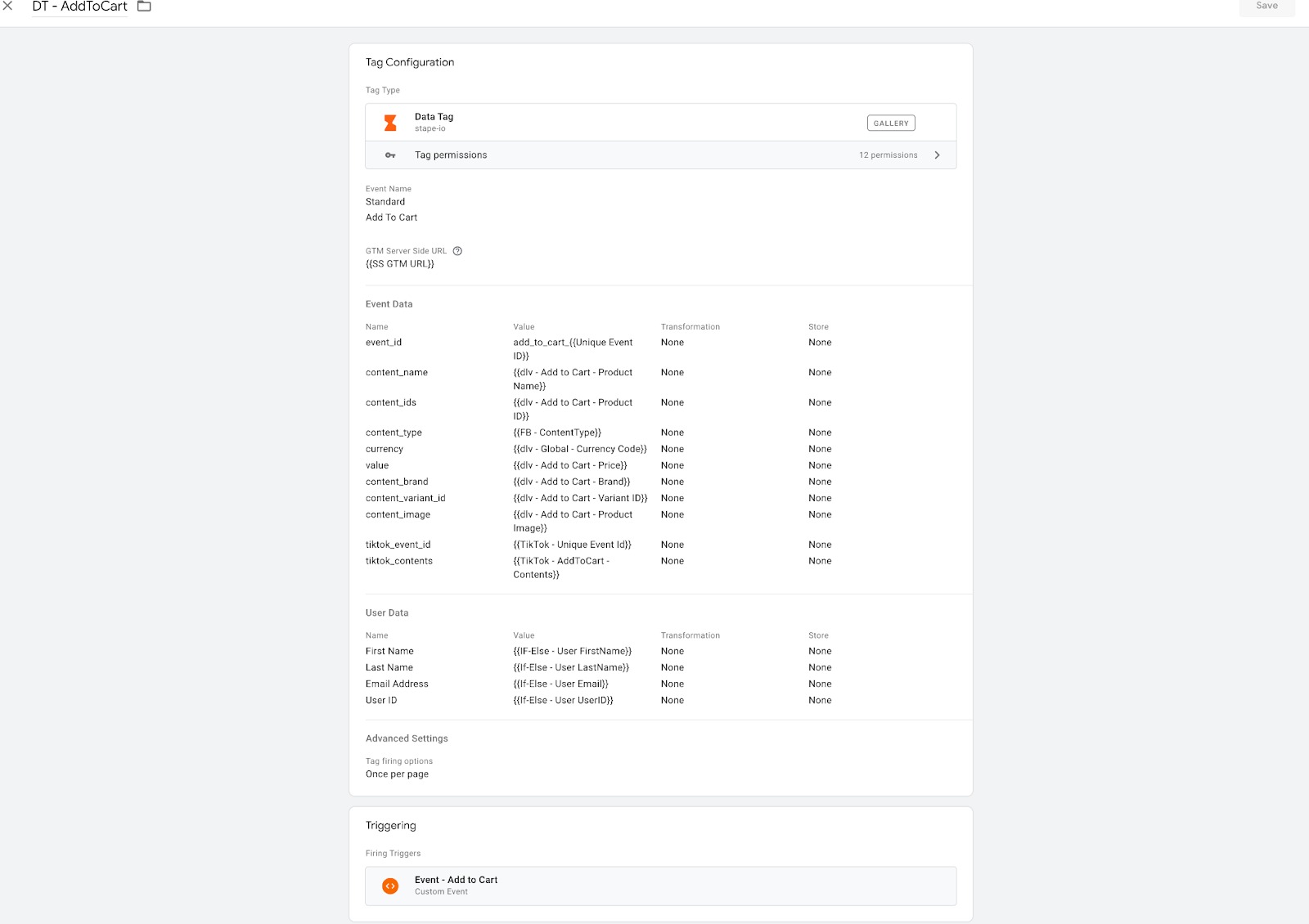
Task: Click the folder icon next to DT - AddToCart
Action: 144,7
